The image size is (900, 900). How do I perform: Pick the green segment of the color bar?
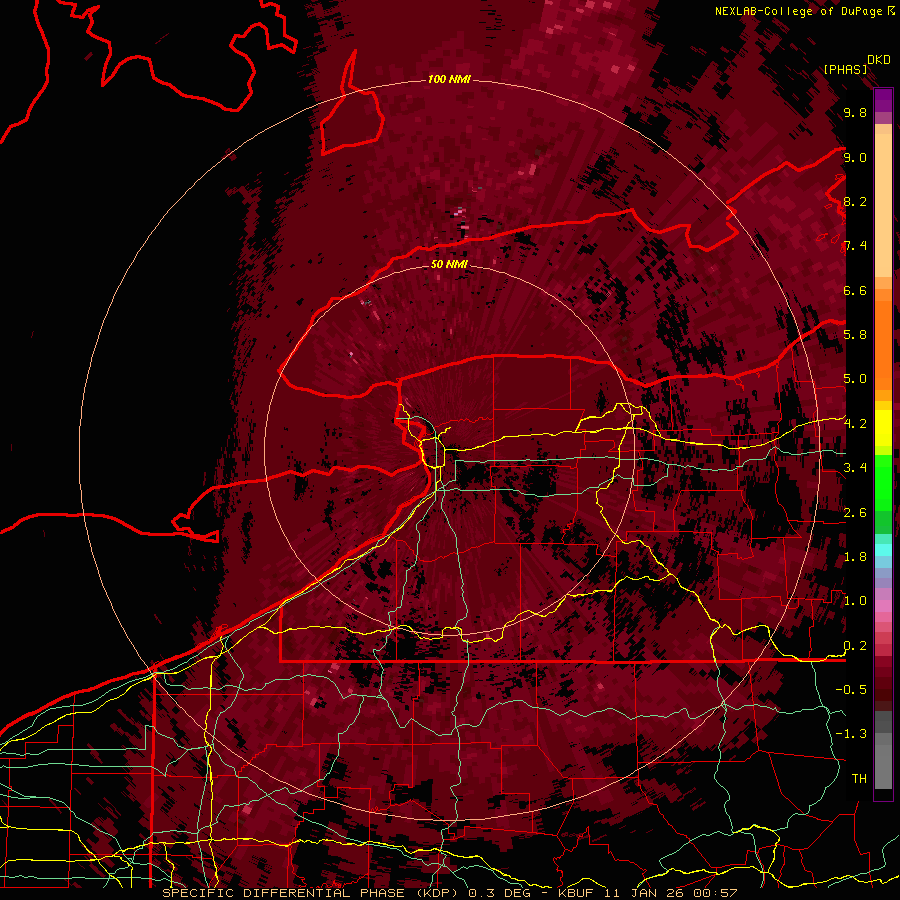[883, 483]
